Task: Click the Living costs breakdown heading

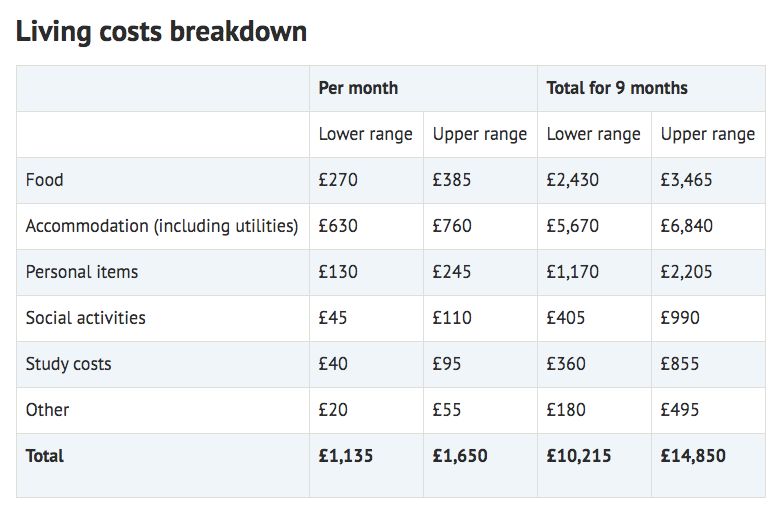Action: [161, 32]
